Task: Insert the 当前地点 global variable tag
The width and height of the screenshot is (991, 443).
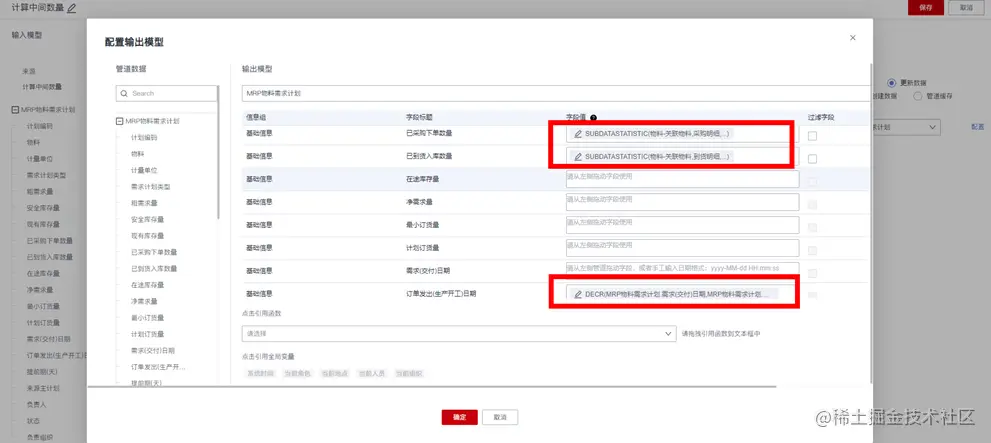Action: point(334,373)
